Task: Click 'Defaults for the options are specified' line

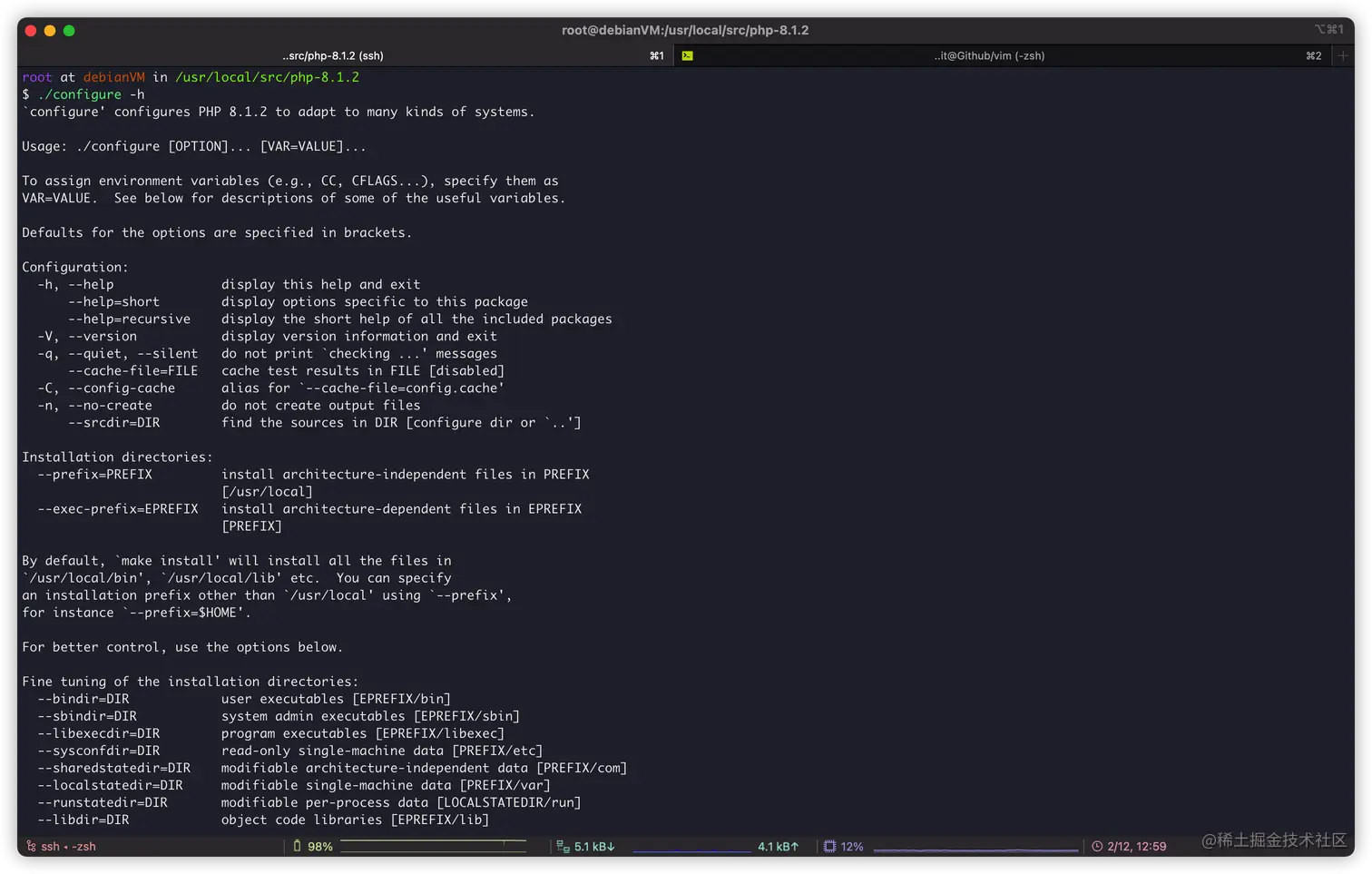Action: pyautogui.click(x=217, y=232)
